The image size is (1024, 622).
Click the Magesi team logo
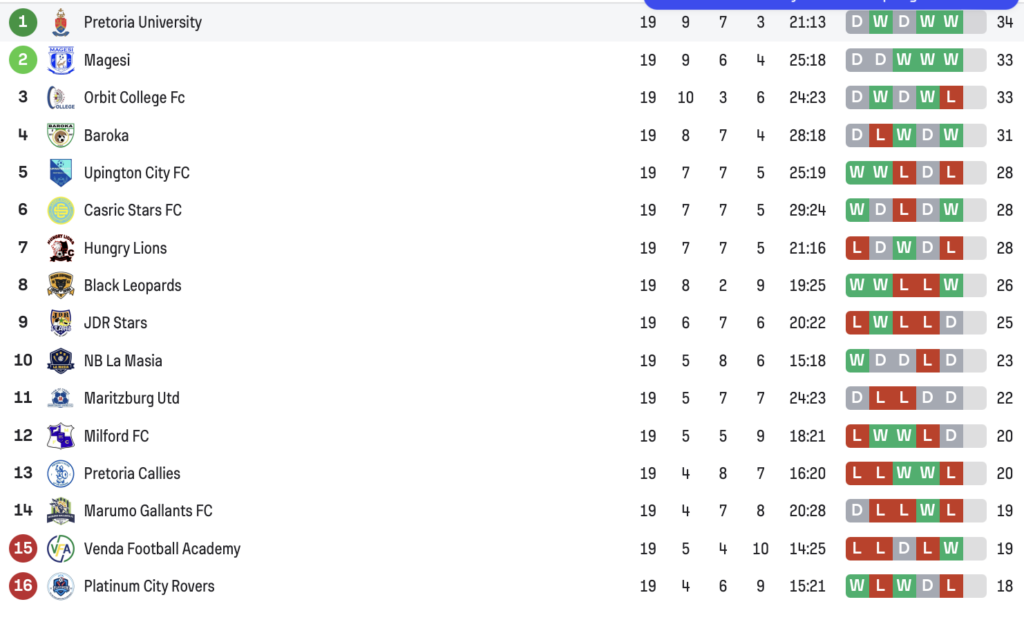[61, 60]
